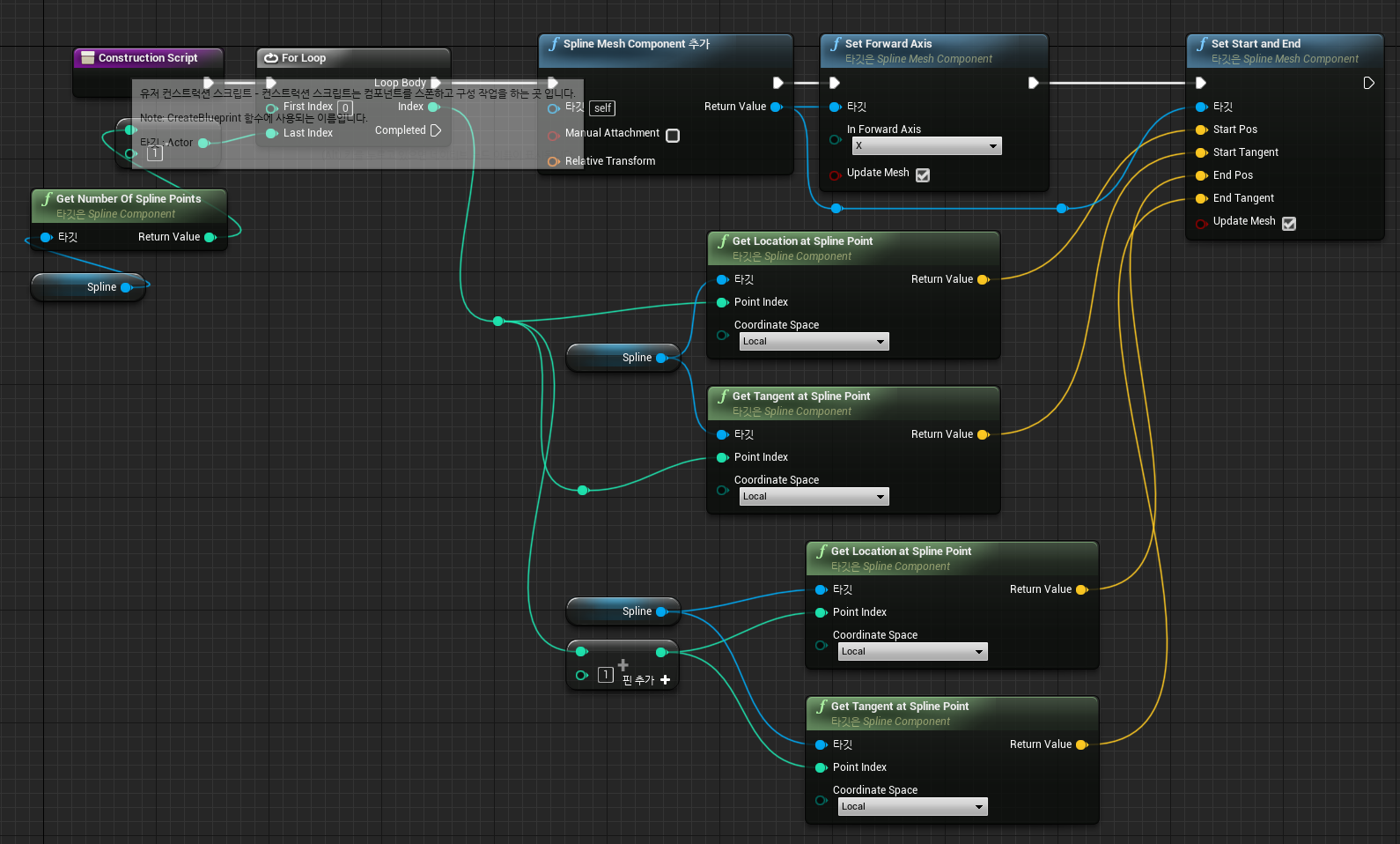Select the Set Forward Axis node header
Screen dimensions: 1400x844
click(x=934, y=50)
